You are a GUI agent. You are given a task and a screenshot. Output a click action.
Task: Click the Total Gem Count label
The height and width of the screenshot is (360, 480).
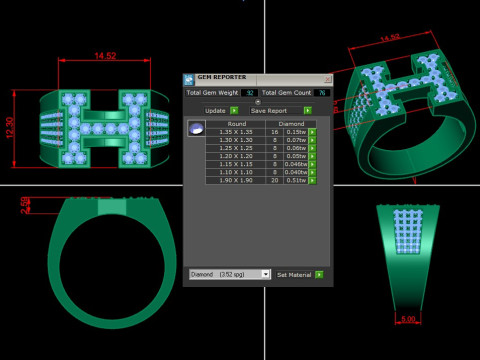coord(286,93)
